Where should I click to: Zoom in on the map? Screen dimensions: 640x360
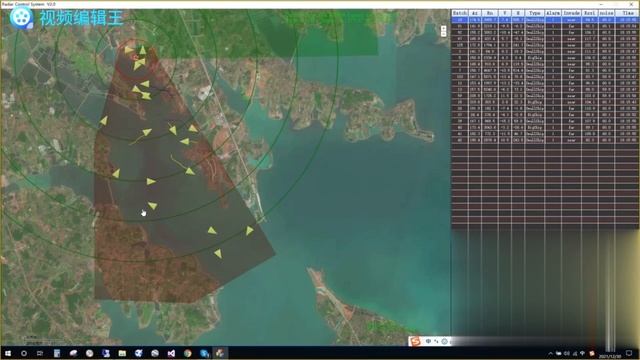[x=444, y=28]
